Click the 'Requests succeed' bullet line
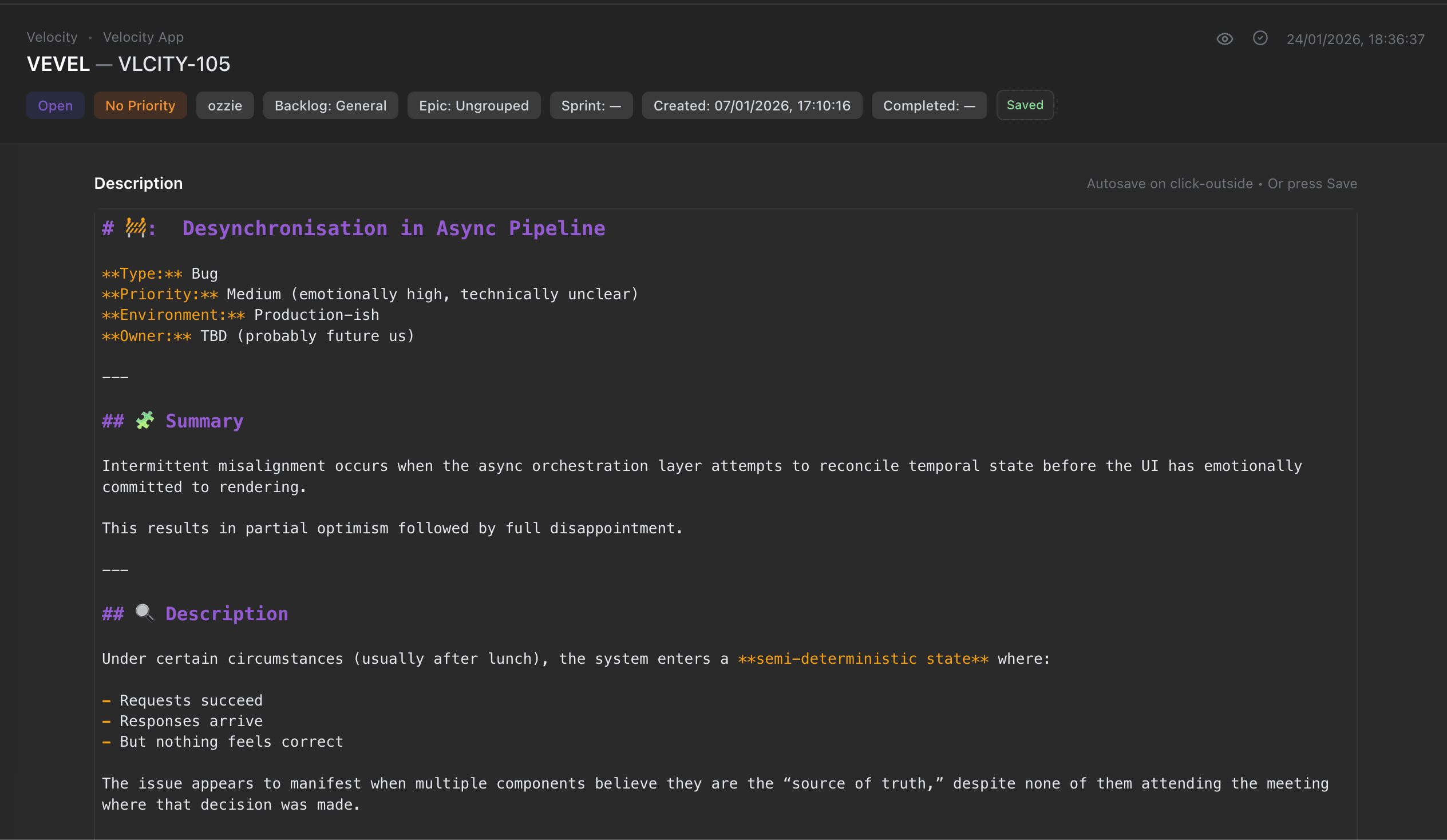This screenshot has width=1447, height=840. click(x=191, y=700)
